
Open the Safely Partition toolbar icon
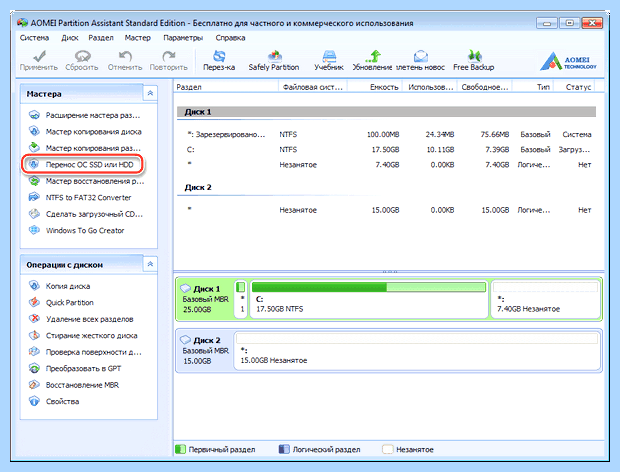pos(274,56)
